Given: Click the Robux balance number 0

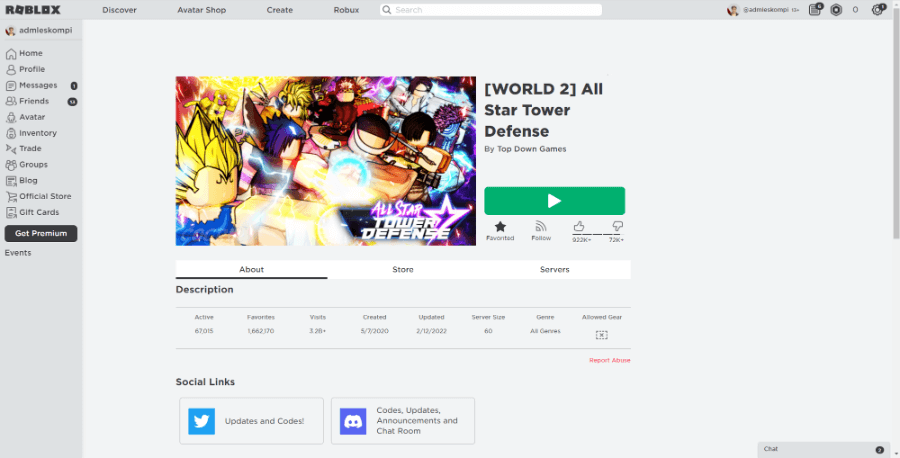Looking at the screenshot, I should pyautogui.click(x=855, y=10).
